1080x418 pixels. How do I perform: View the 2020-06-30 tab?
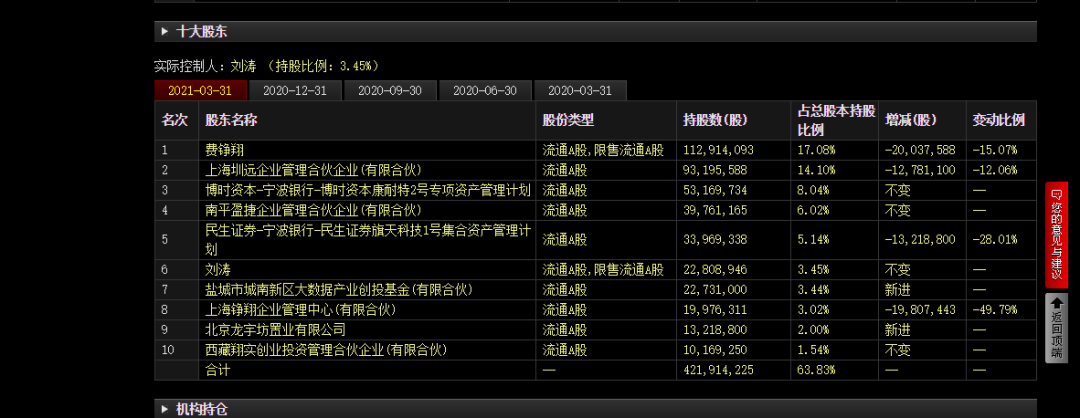[485, 91]
